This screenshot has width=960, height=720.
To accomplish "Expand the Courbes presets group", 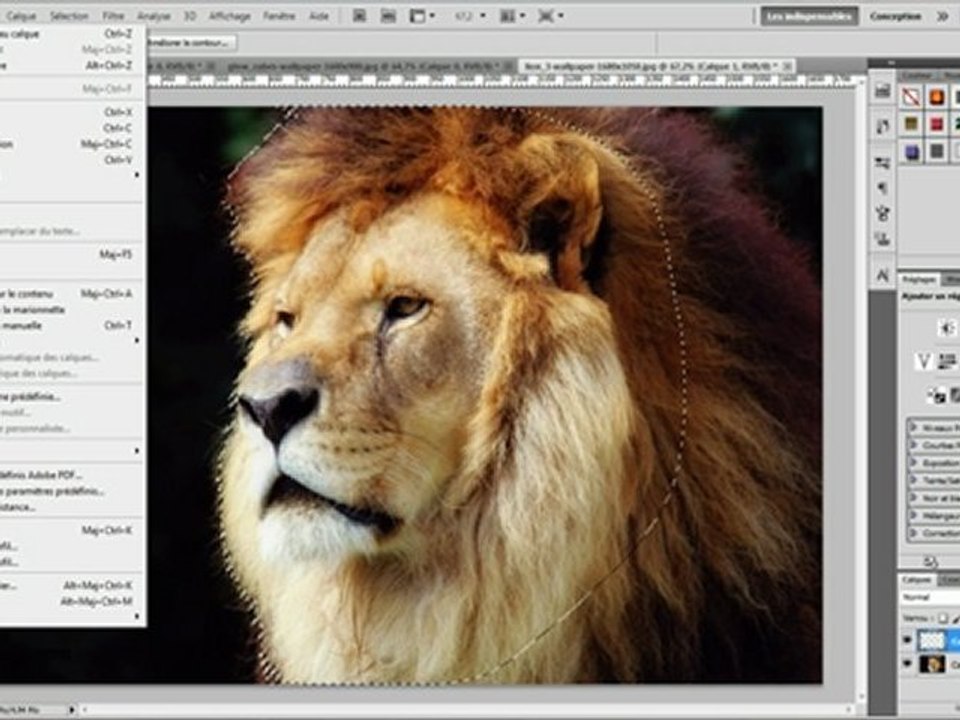I will click(x=915, y=444).
